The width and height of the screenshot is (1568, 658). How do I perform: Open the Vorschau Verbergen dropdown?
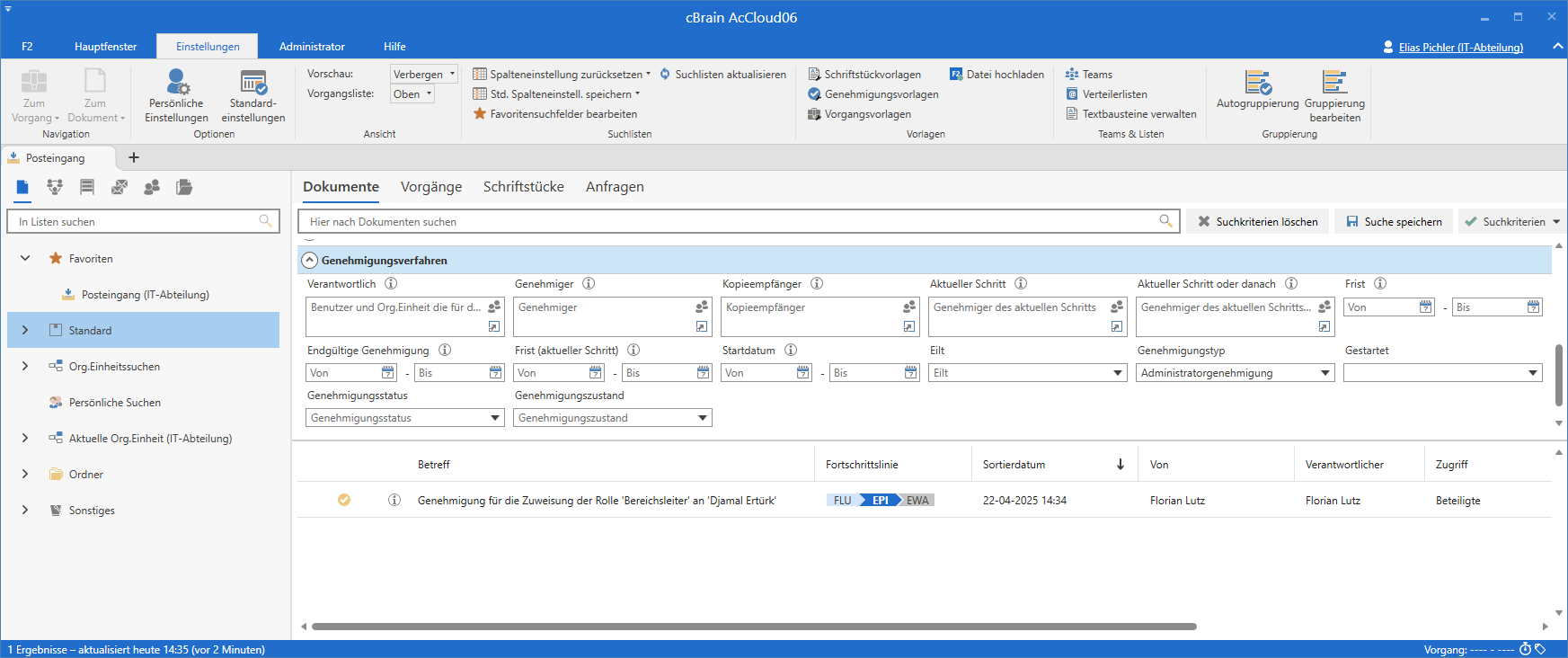point(424,75)
